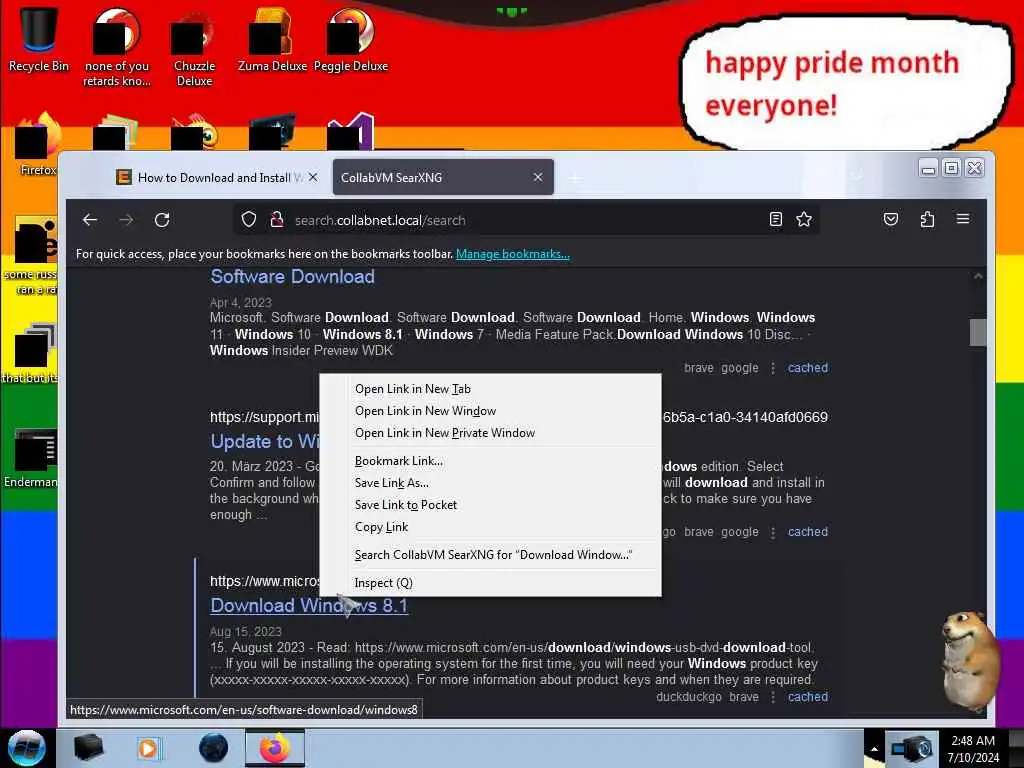Image resolution: width=1024 pixels, height=768 pixels.
Task: Bookmark this page with the star icon
Action: tap(804, 219)
